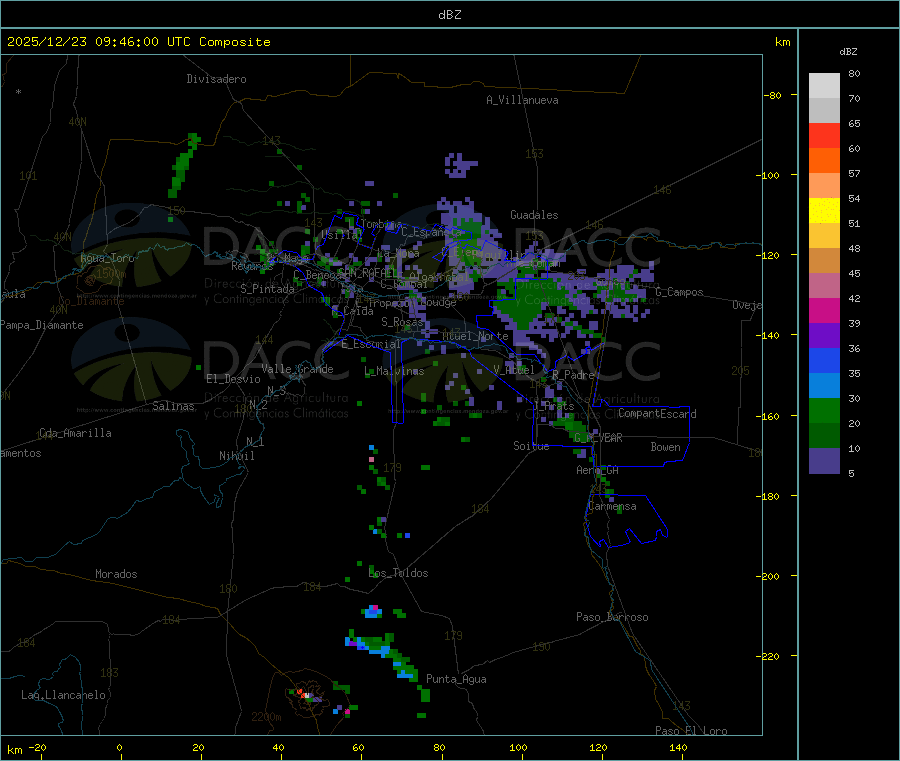The width and height of the screenshot is (900, 761).
Task: Click the S_Pintada map label
Action: [267, 289]
